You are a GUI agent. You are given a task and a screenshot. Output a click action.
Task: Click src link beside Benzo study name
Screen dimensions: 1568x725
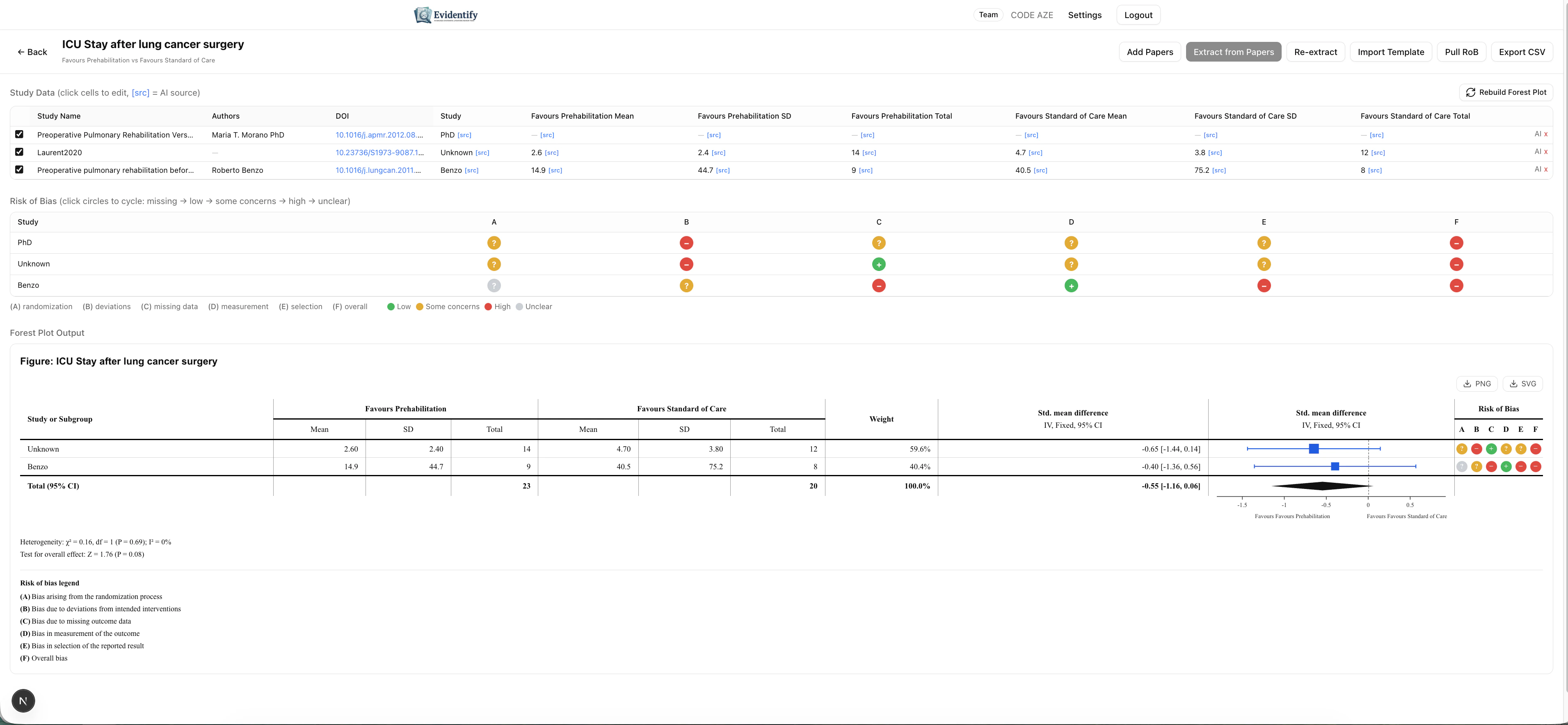[x=471, y=171]
